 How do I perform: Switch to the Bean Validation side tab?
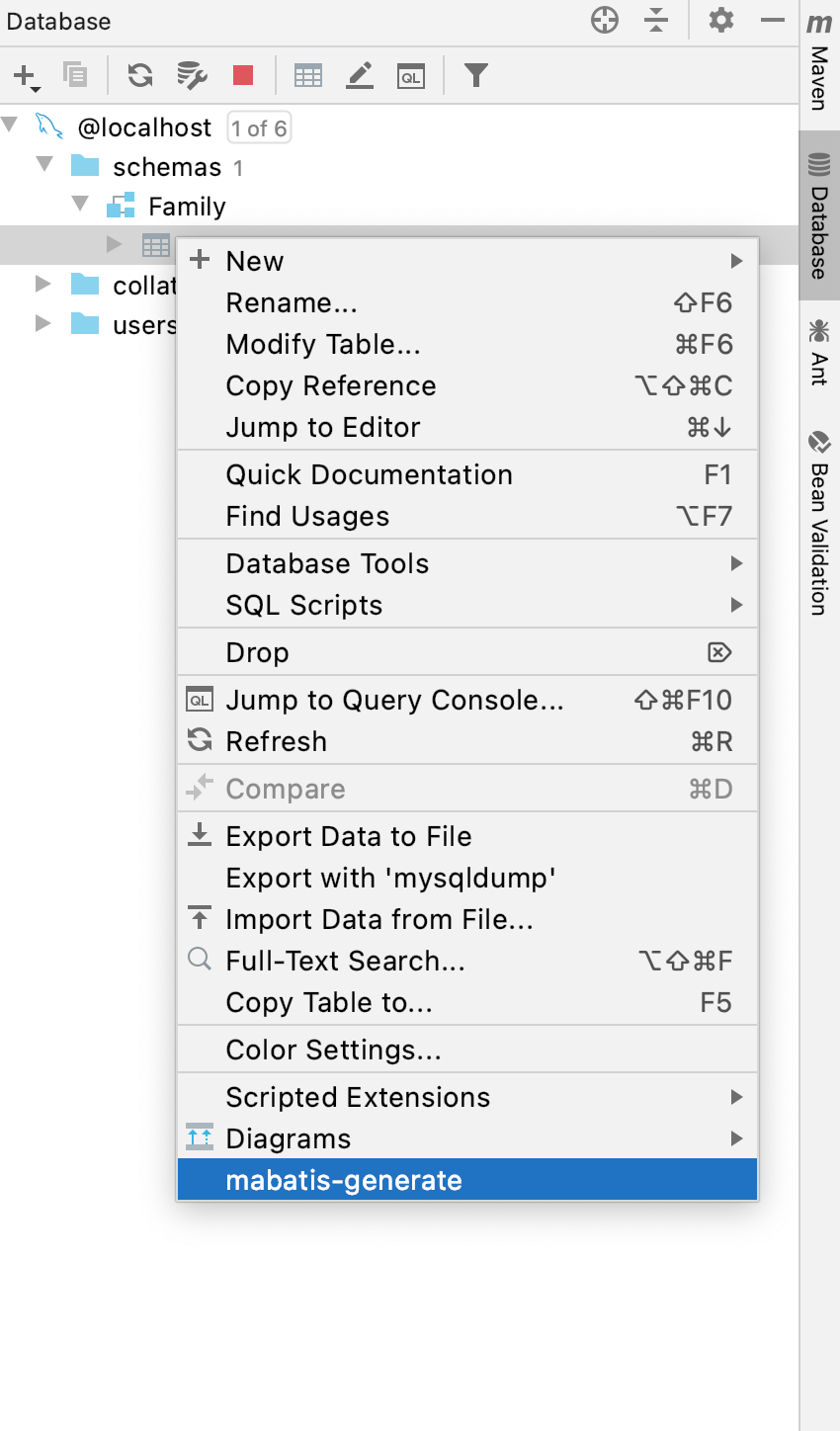click(819, 524)
